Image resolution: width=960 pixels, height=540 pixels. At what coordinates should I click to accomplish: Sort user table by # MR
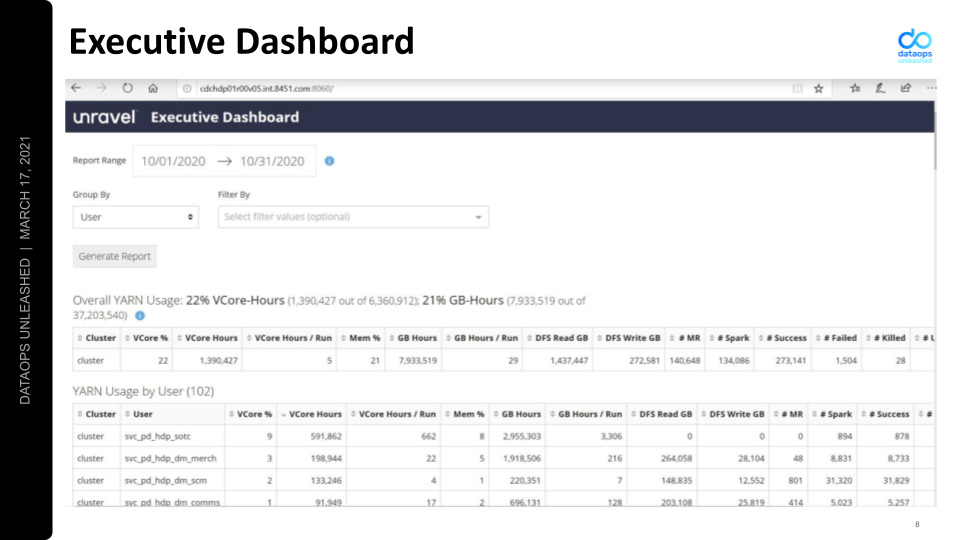pyautogui.click(x=789, y=414)
